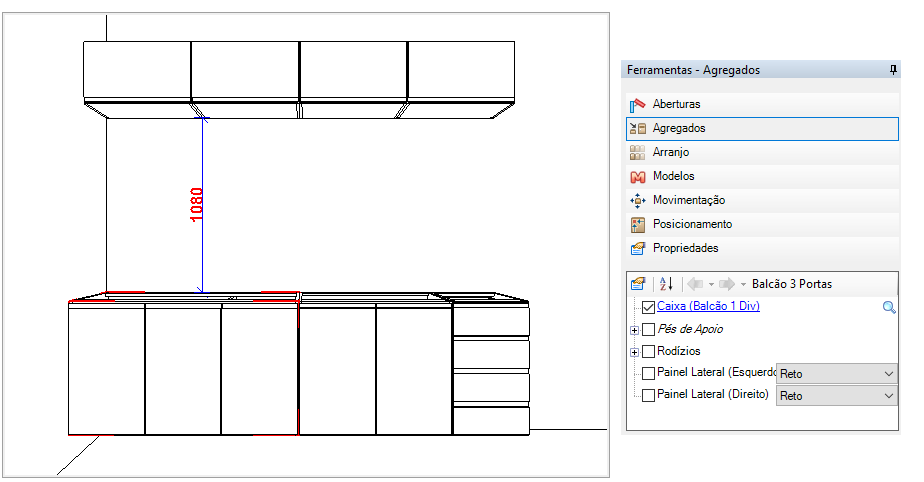
Task: Click the Movimentação arrows icon
Action: [637, 201]
